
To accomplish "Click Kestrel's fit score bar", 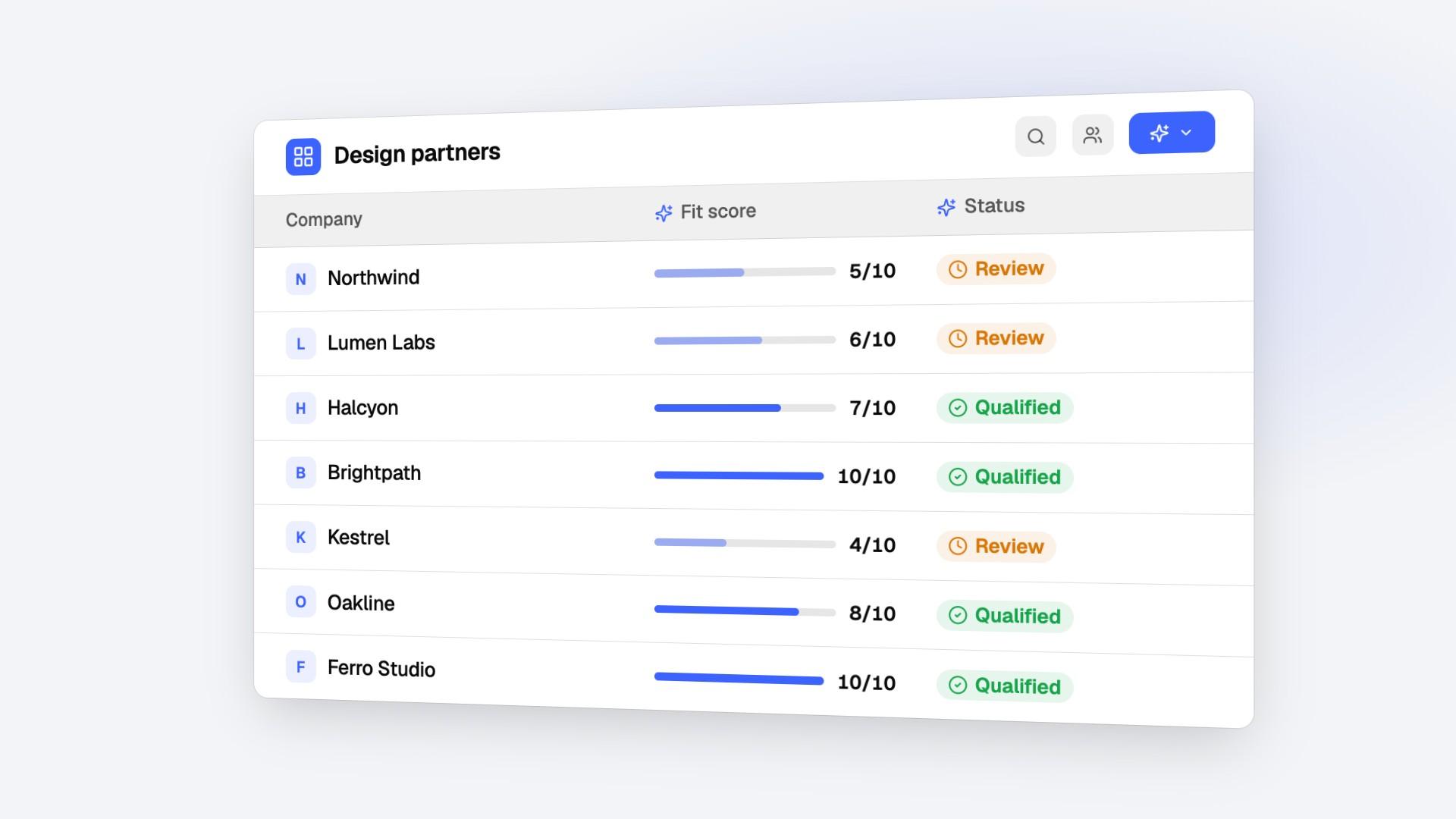I will pyautogui.click(x=745, y=543).
